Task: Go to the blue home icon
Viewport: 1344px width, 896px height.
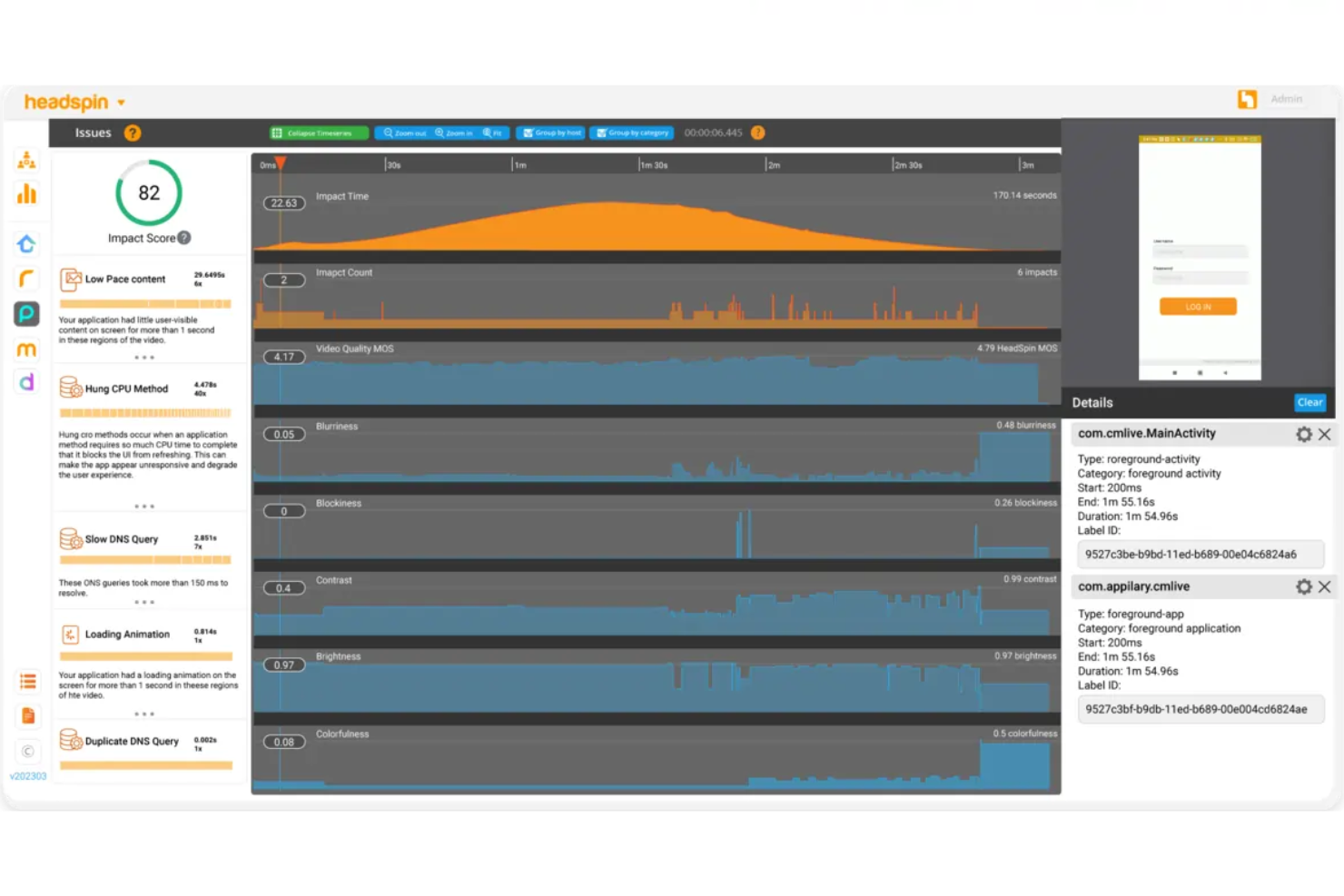Action: [x=26, y=243]
